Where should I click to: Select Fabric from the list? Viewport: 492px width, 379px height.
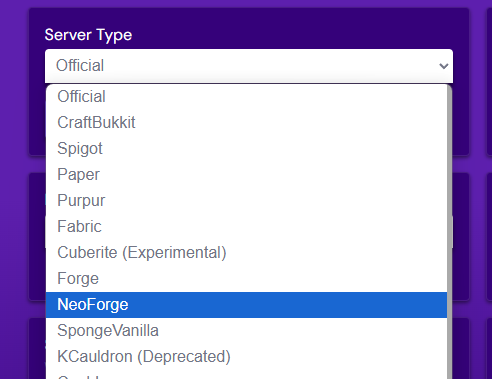[246, 227]
